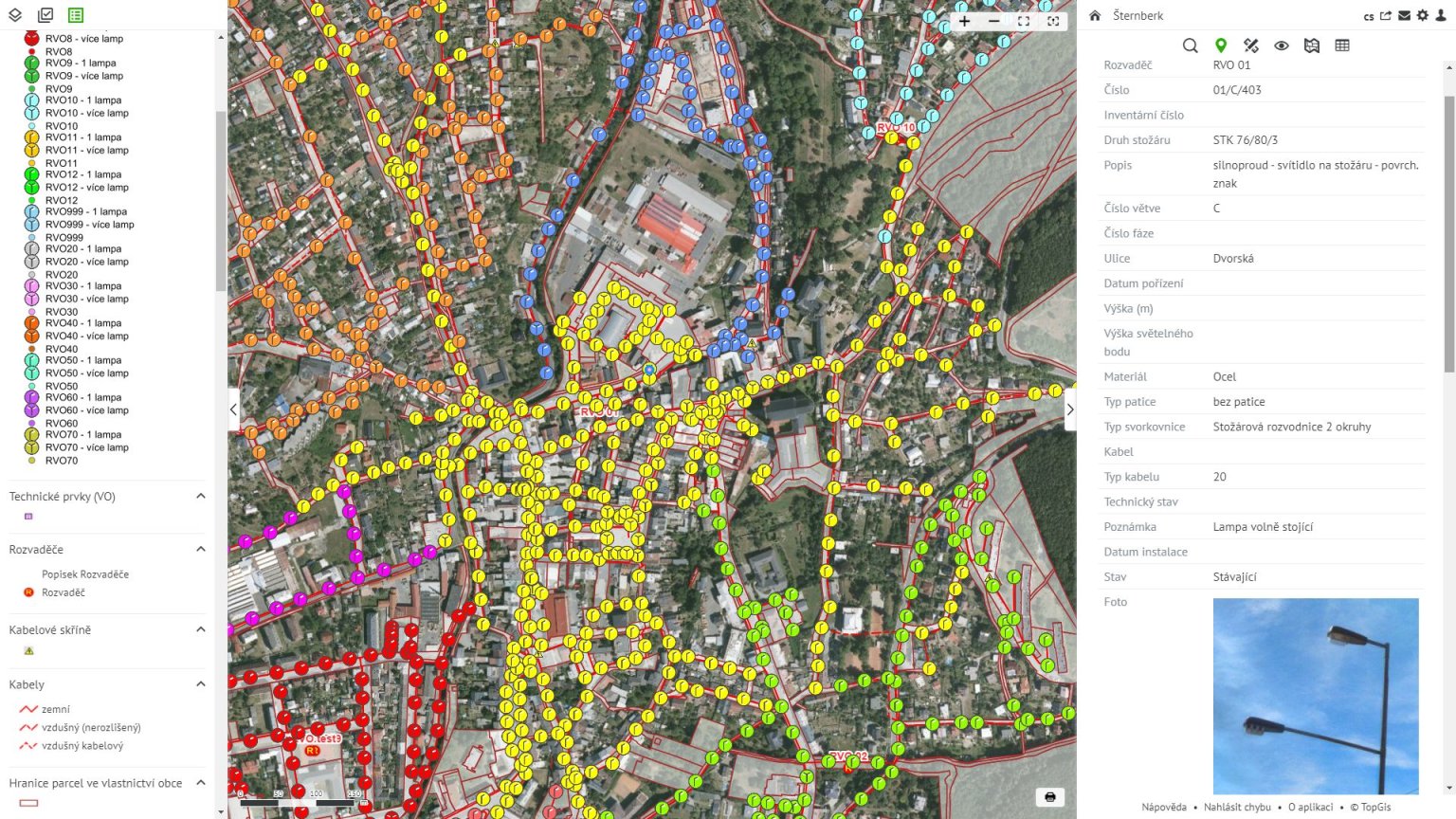Click the print icon on the map
The width and height of the screenshot is (1456, 819).
coord(1051,797)
